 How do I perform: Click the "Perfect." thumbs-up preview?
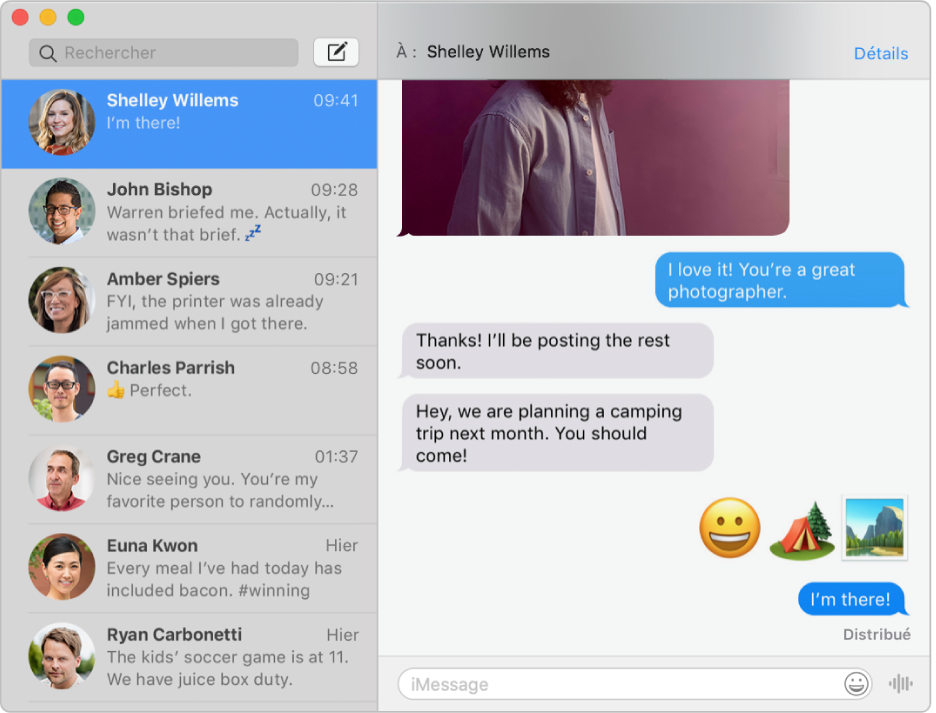(x=149, y=391)
